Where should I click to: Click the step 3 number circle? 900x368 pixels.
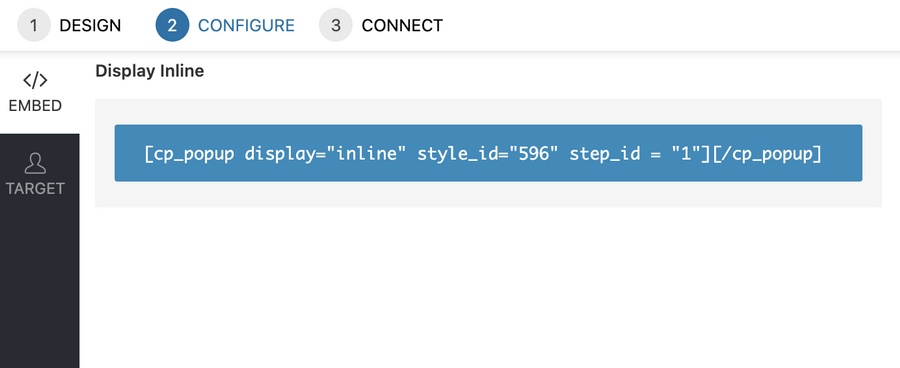click(x=336, y=25)
